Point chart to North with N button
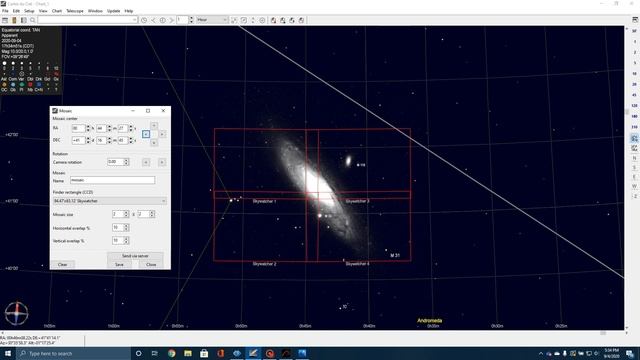This screenshot has height=360, width=640. point(634,158)
